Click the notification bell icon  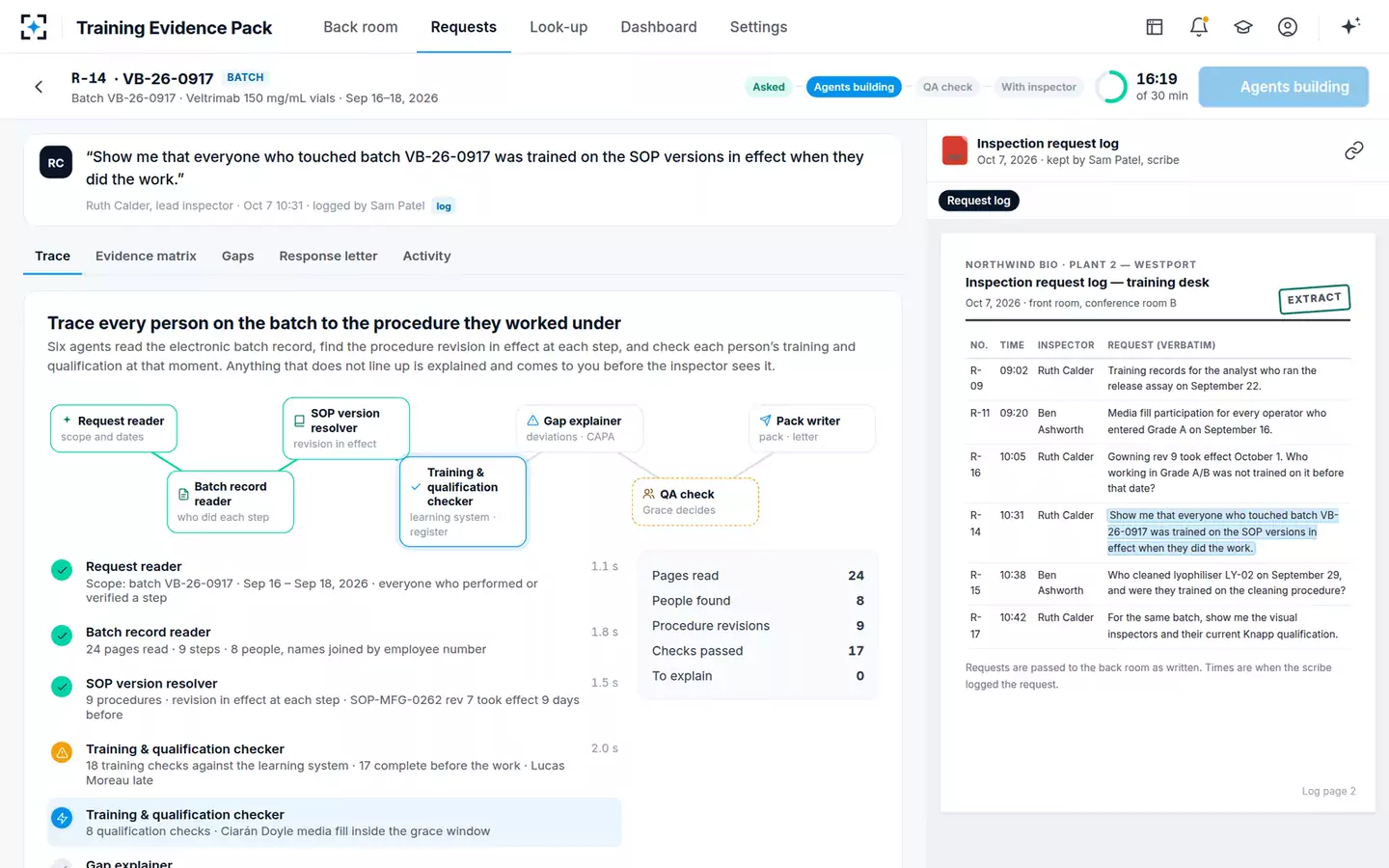point(1199,27)
